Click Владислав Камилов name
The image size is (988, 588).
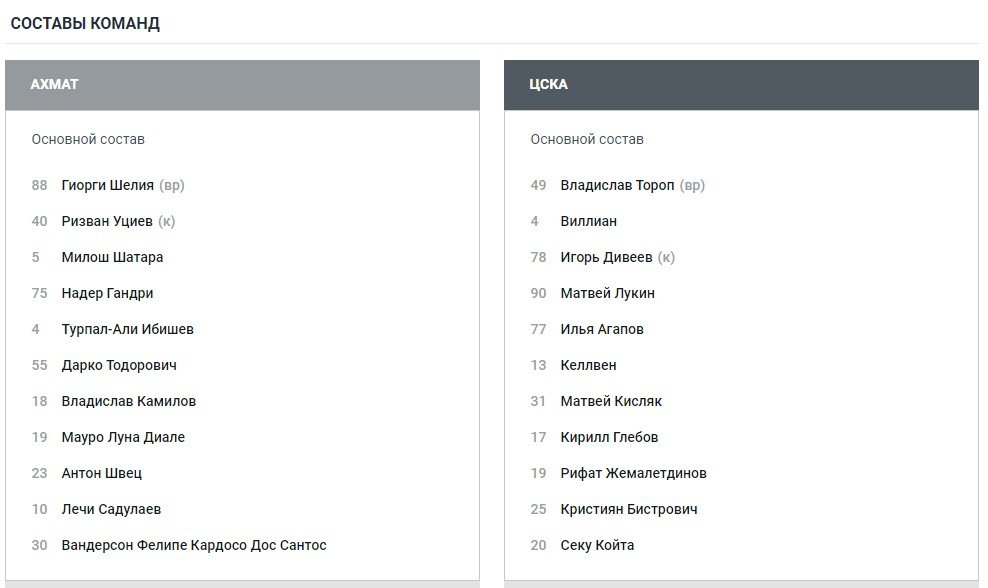pyautogui.click(x=128, y=401)
